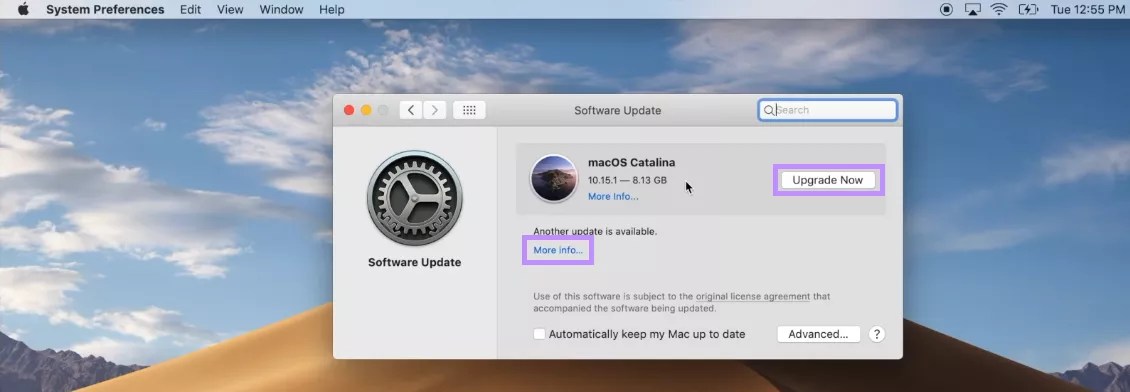Open More Info under Another update available
1130x392 pixels.
click(x=558, y=250)
